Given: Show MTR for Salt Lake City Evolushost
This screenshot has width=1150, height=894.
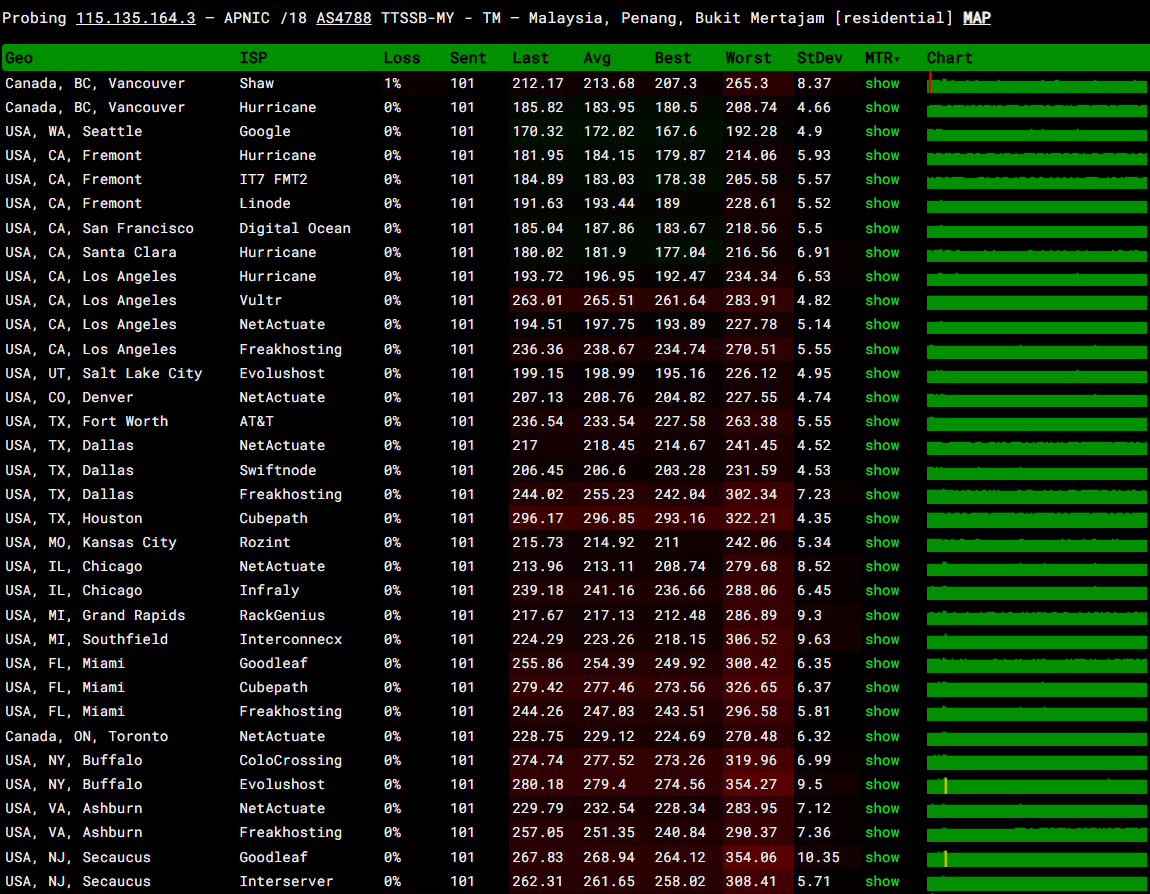Looking at the screenshot, I should pyautogui.click(x=882, y=374).
